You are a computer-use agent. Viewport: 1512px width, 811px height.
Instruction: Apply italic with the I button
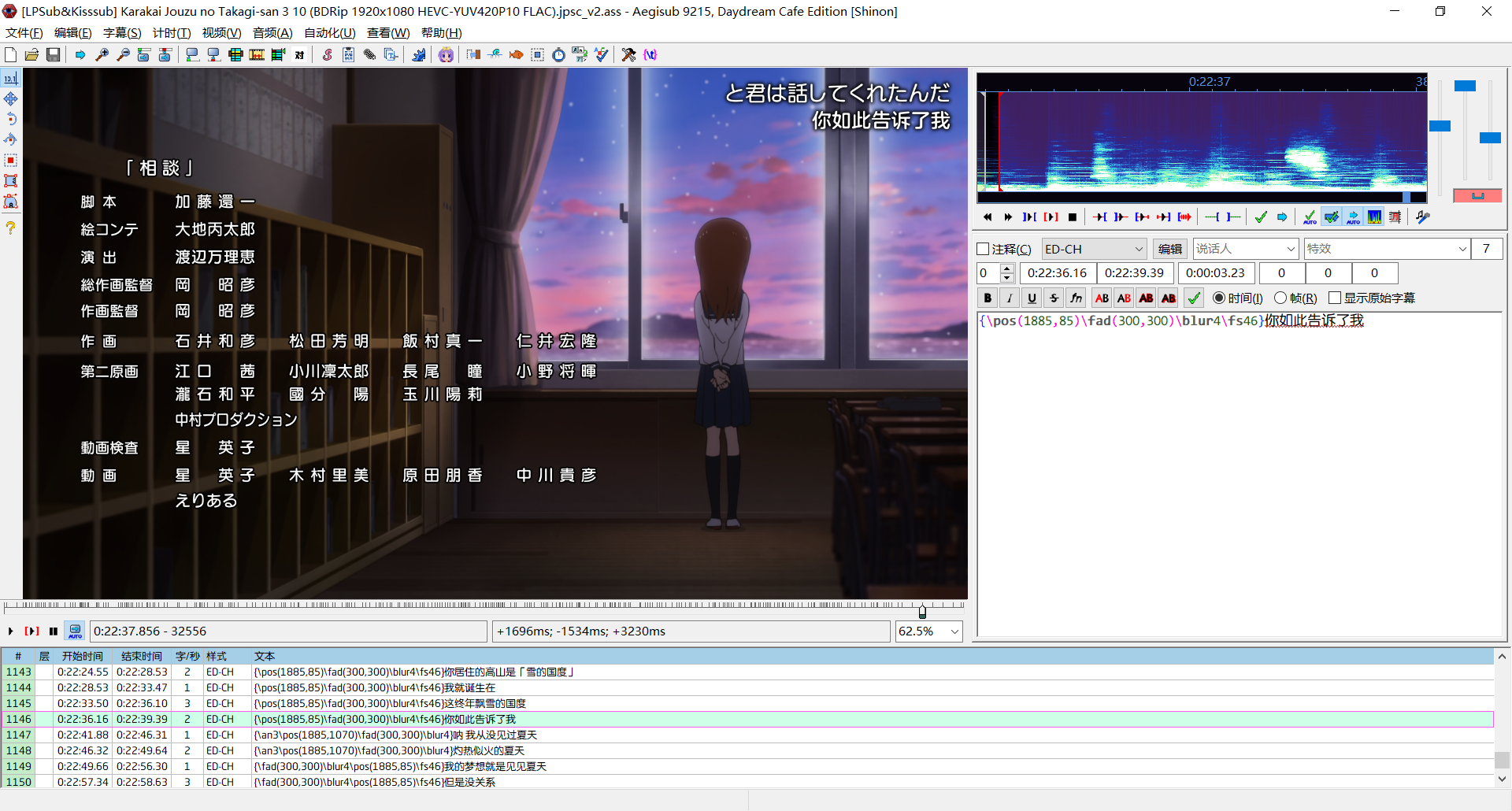pyautogui.click(x=1010, y=298)
